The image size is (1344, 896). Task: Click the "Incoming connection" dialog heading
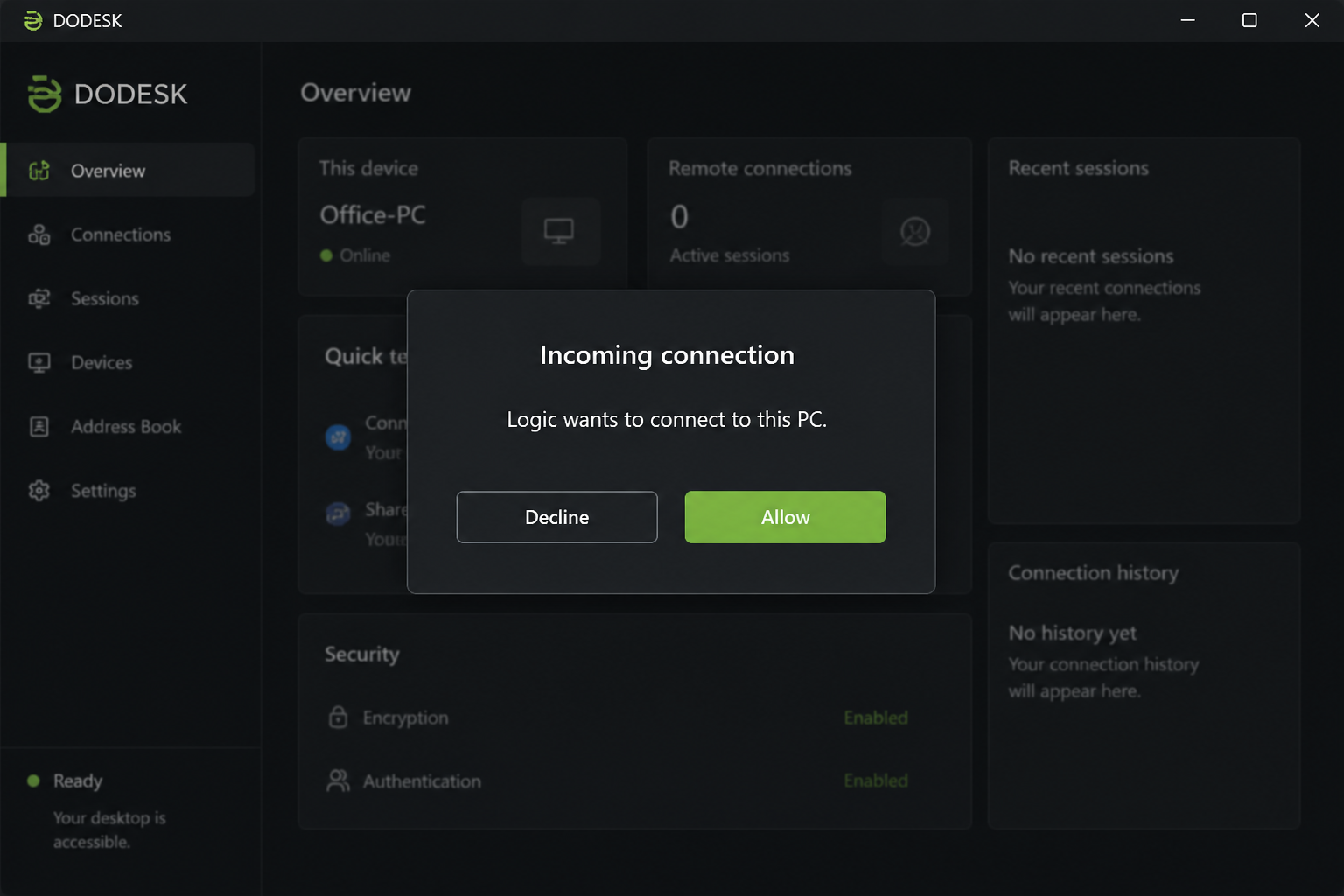coord(667,355)
